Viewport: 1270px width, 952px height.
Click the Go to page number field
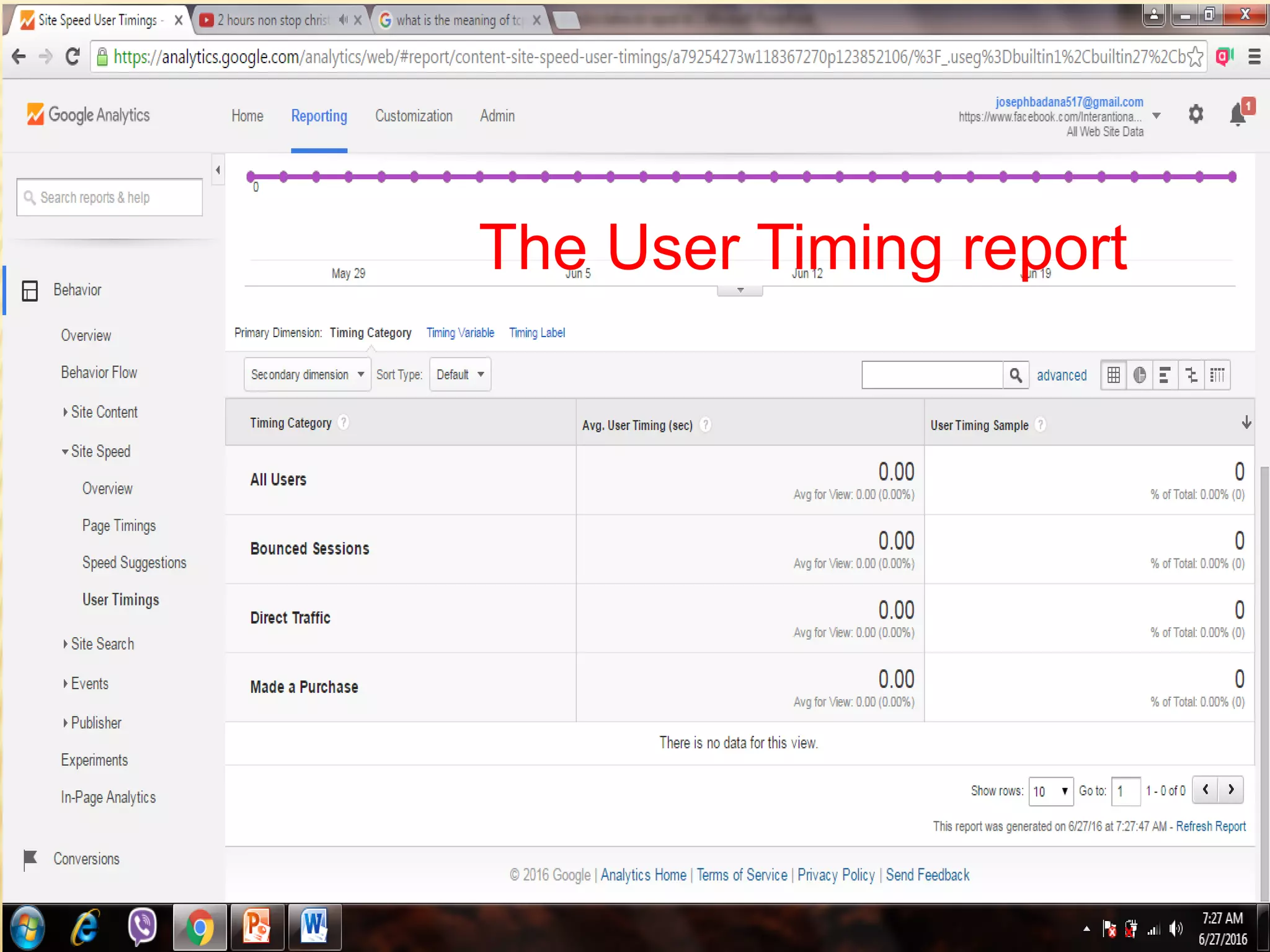point(1126,791)
